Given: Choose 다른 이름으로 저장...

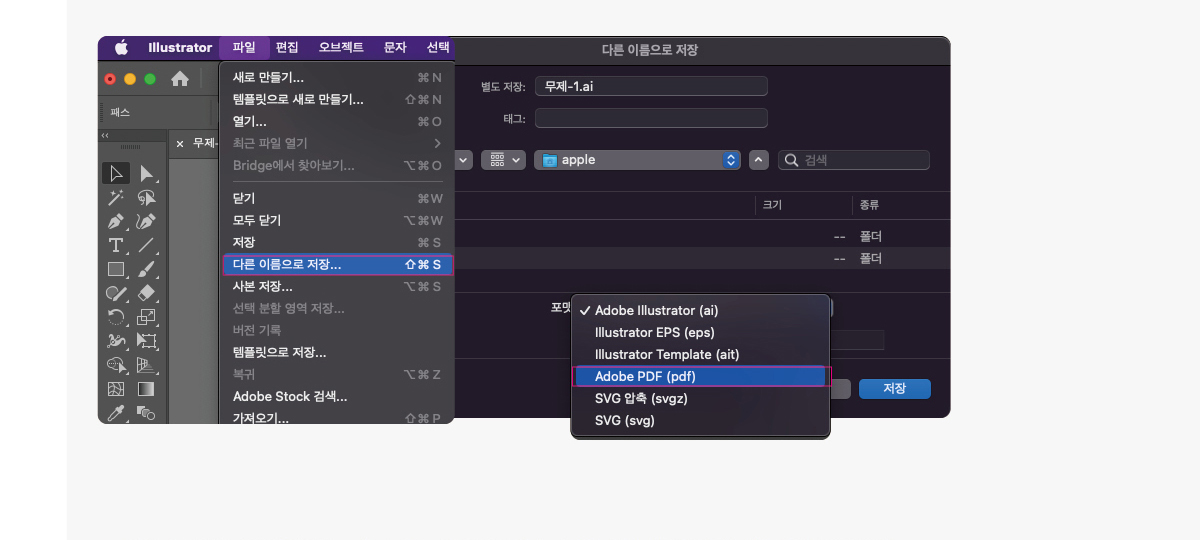Looking at the screenshot, I should [337, 265].
